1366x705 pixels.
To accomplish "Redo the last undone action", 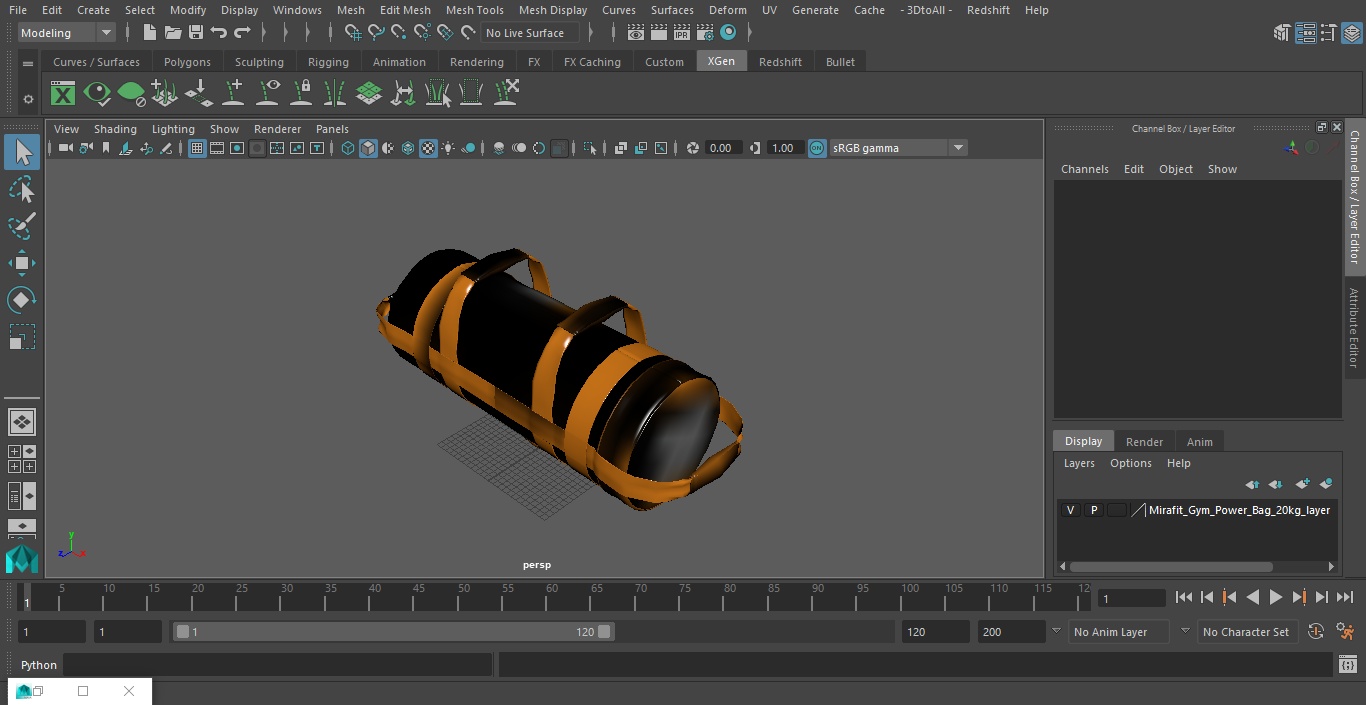I will click(x=242, y=33).
